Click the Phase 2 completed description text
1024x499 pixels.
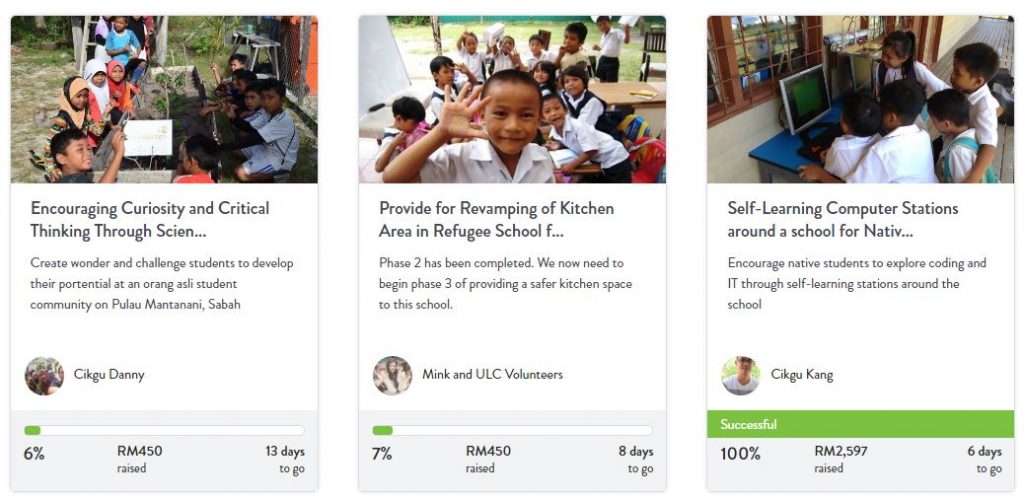pos(506,284)
